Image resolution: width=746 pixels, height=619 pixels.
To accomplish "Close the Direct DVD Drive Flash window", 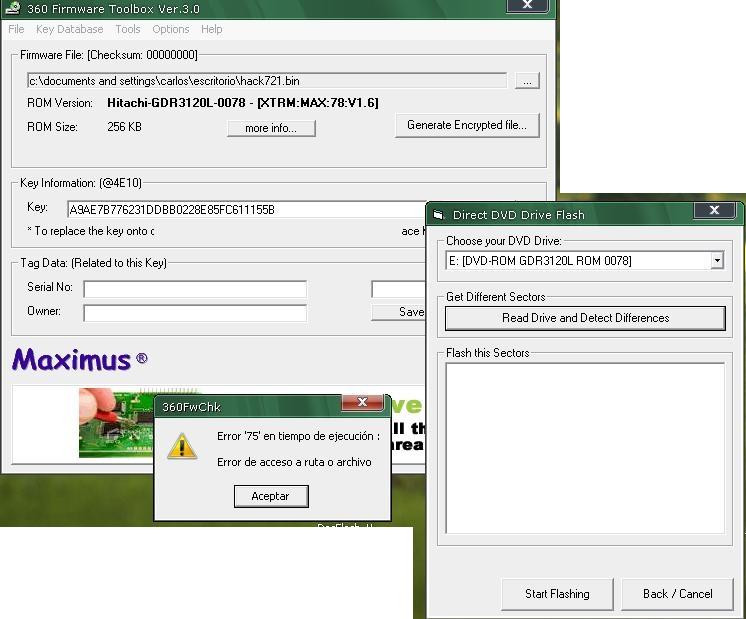I will pos(714,210).
